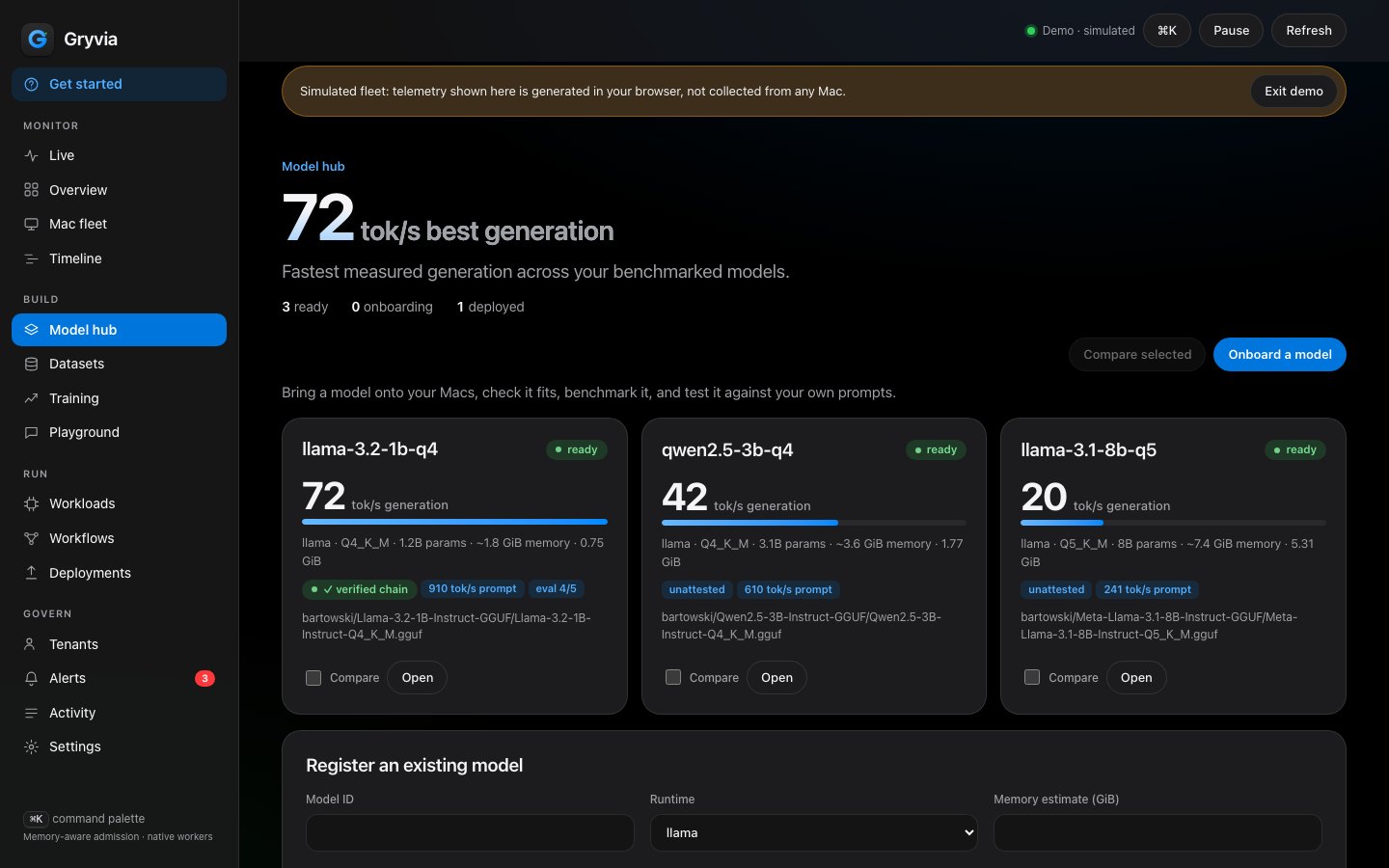Click the Overview grid icon
Image resolution: width=1389 pixels, height=868 pixels.
[x=32, y=190]
